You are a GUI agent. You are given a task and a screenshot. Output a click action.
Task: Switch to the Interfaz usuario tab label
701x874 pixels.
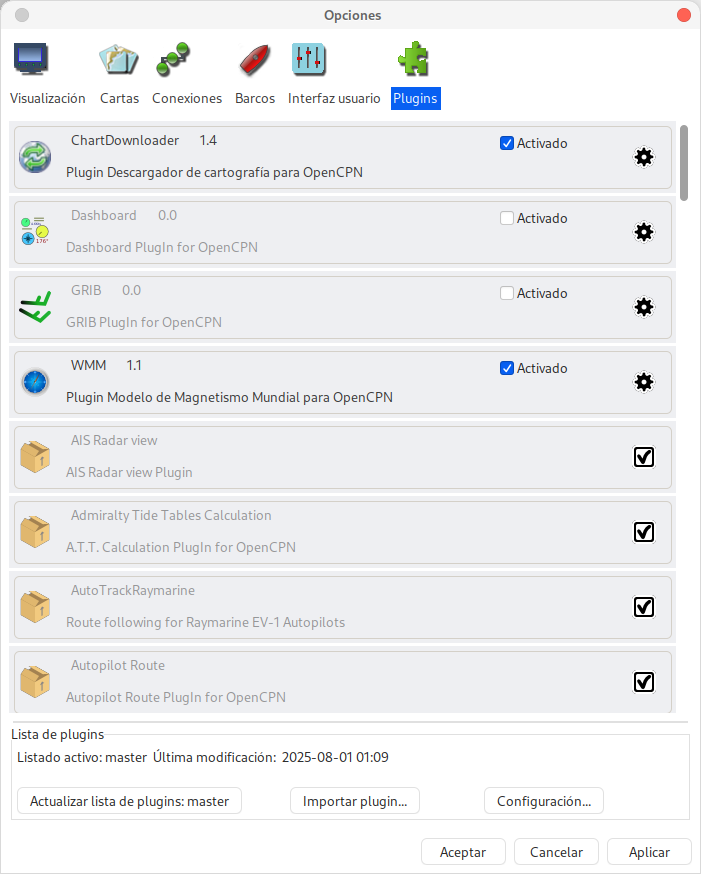click(x=334, y=98)
